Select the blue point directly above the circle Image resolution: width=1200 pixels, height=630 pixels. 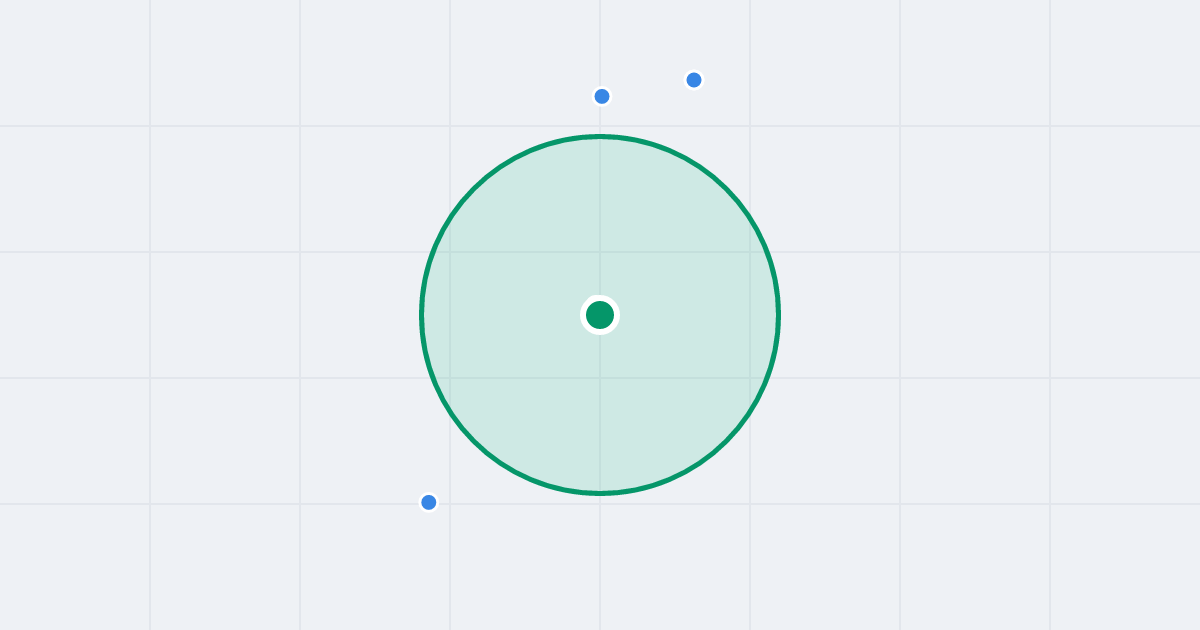pos(602,96)
